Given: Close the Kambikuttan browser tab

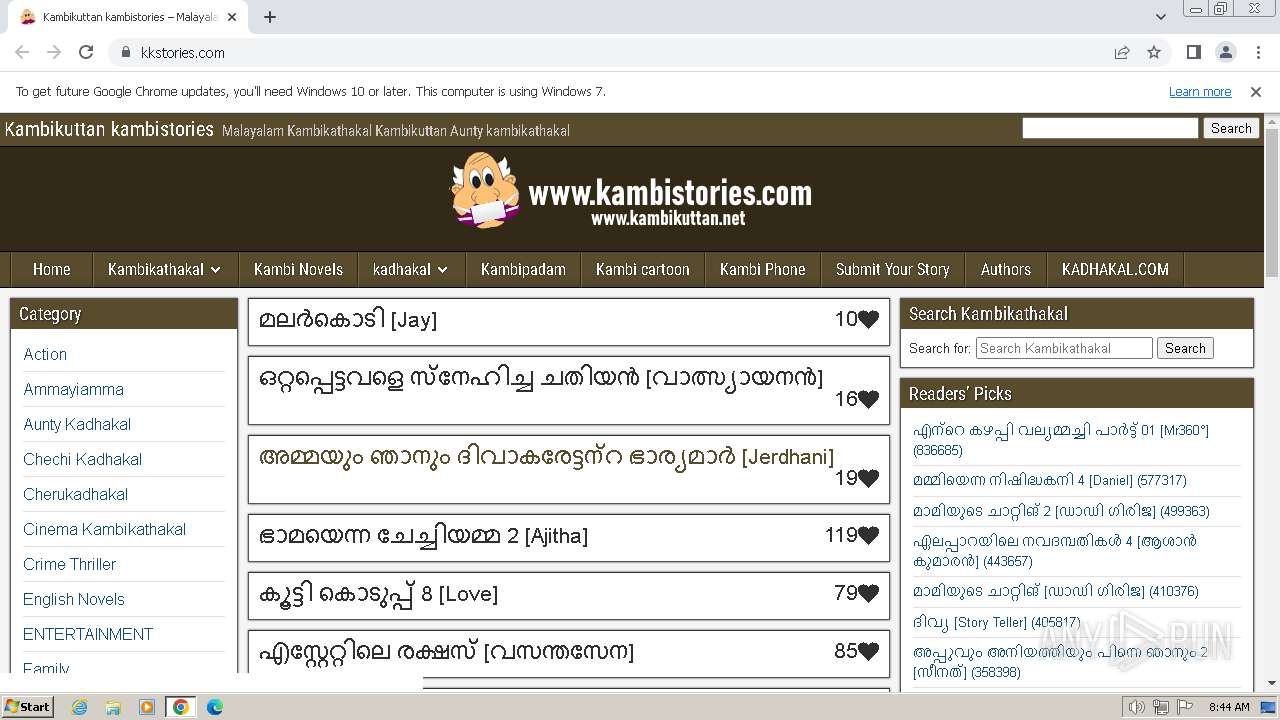Looking at the screenshot, I should 232,17.
